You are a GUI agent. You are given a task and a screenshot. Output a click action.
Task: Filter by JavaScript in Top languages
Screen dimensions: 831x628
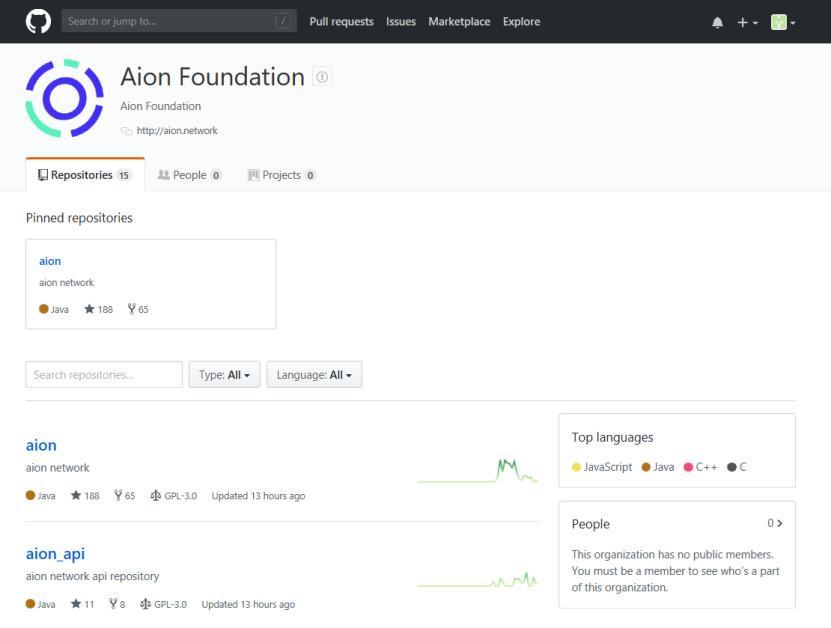tap(607, 467)
